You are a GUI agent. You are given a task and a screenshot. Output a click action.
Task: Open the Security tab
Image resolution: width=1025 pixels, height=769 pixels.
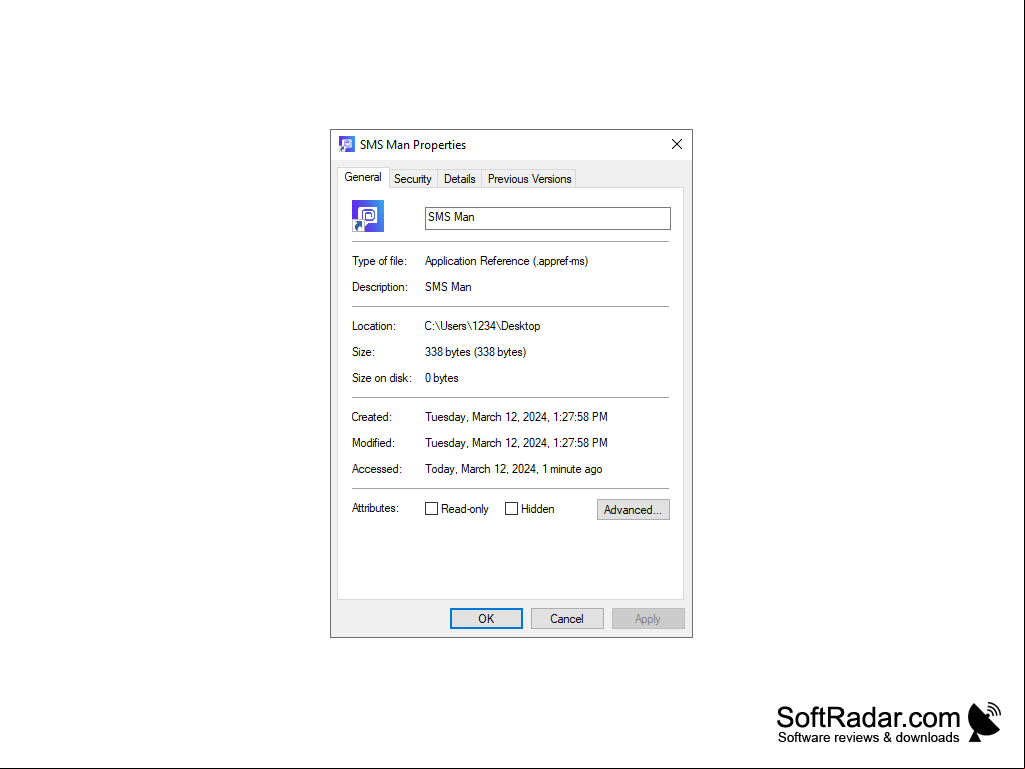(x=412, y=179)
